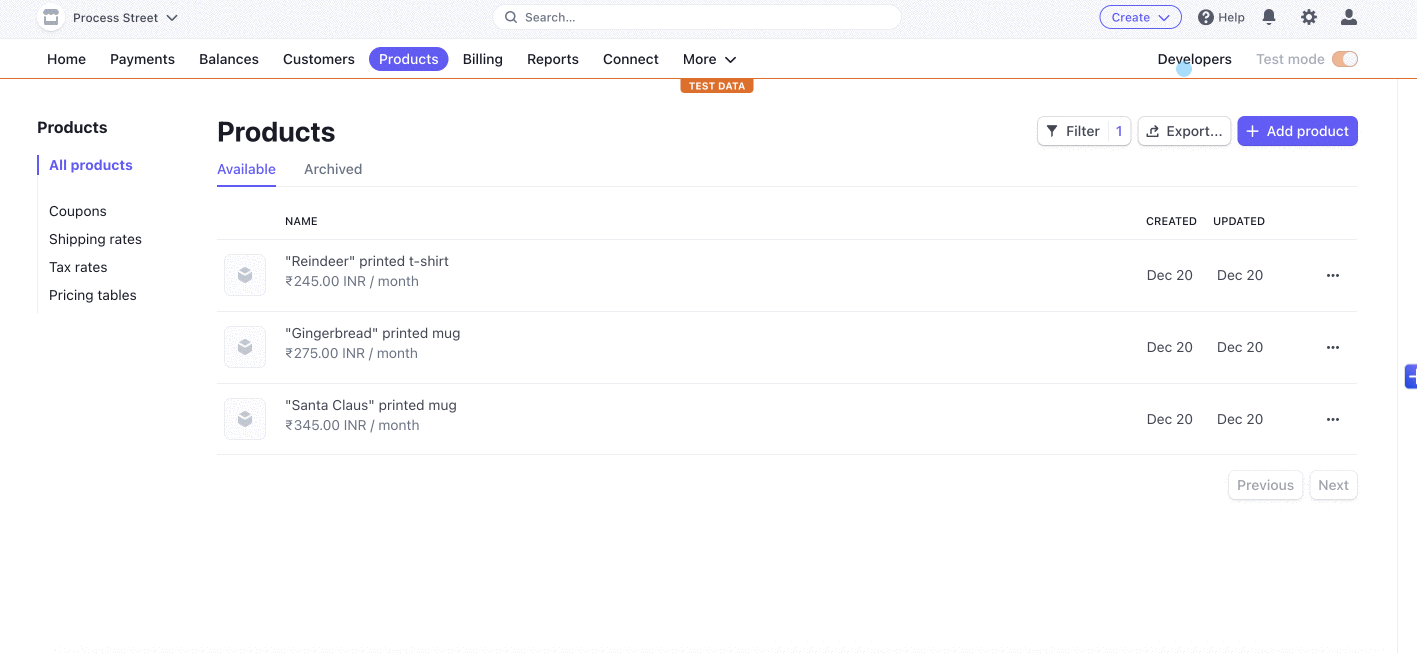Click the Process Street workspace icon

(x=49, y=17)
